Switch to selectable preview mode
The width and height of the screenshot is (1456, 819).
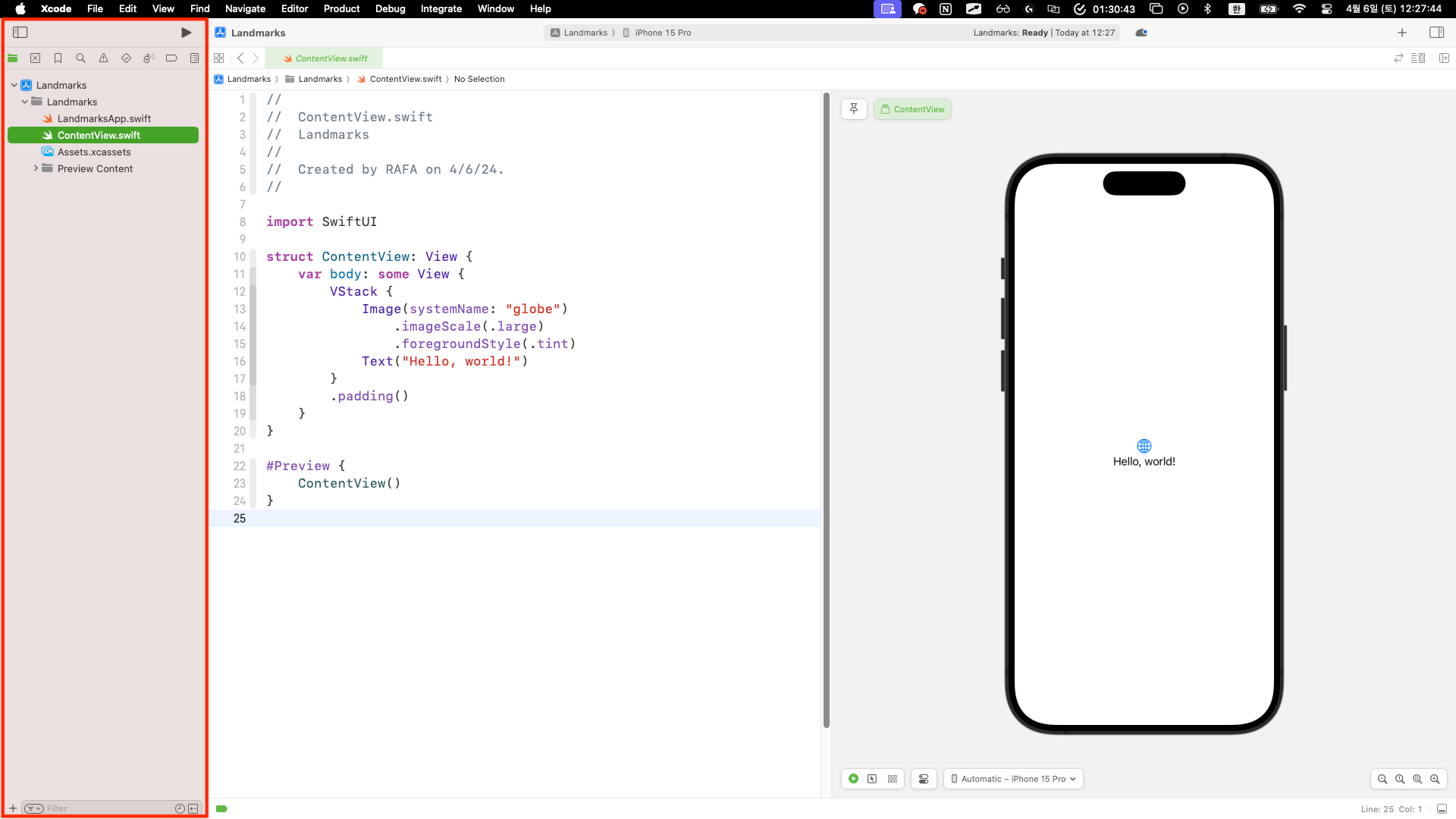[872, 779]
